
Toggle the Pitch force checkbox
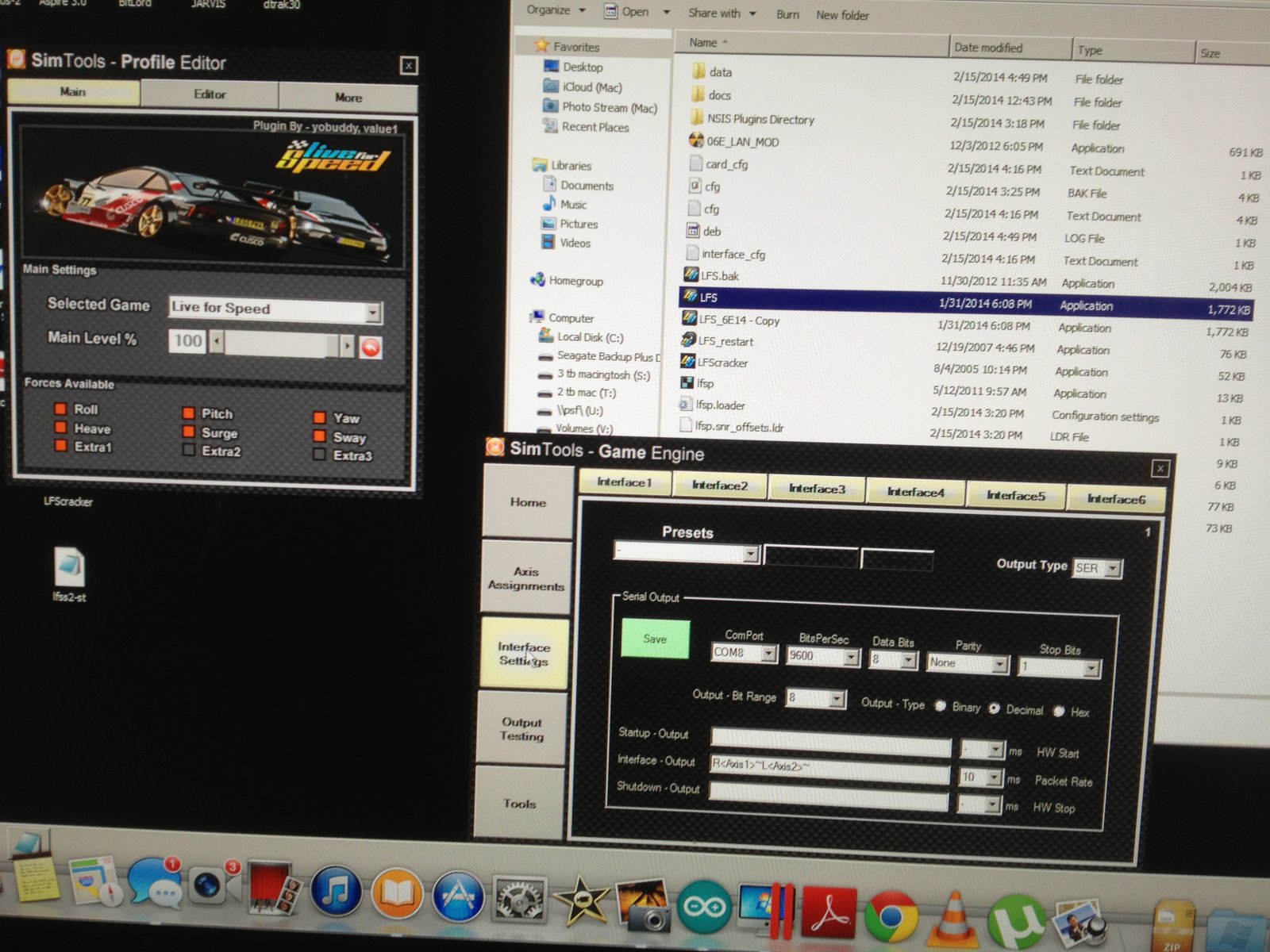189,413
